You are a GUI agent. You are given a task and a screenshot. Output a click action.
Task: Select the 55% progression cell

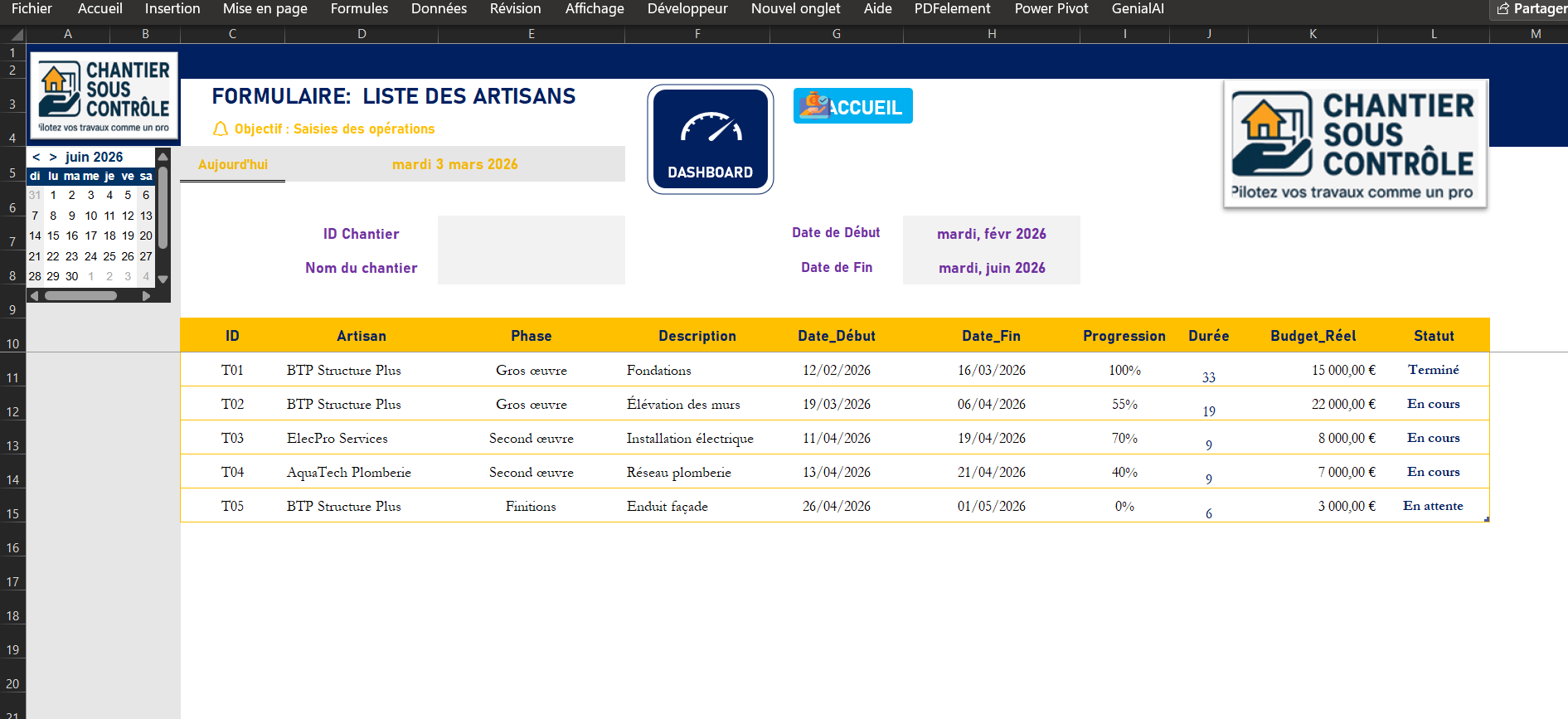(x=1124, y=404)
